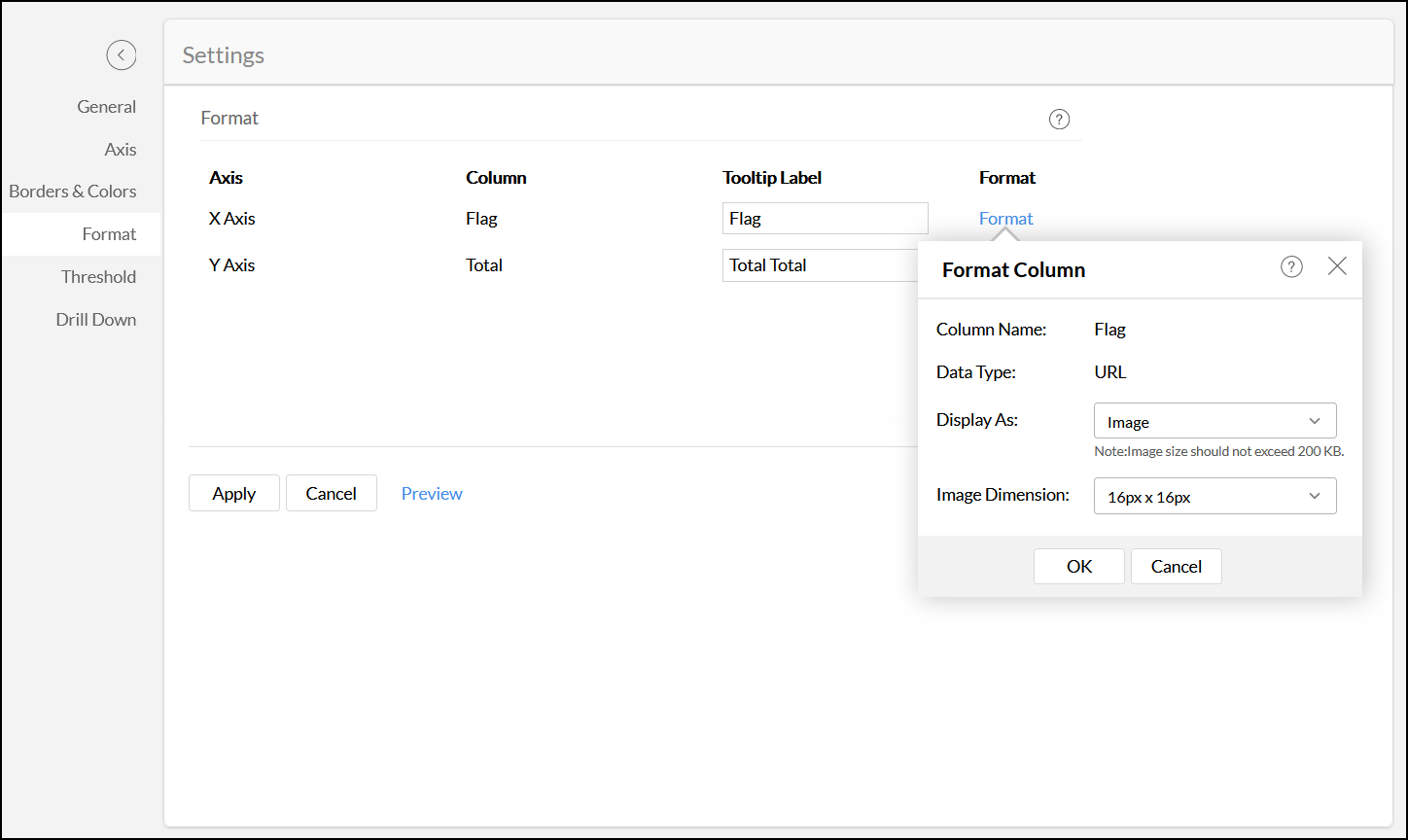Click the Tooltip Label field containing Flag
Screen dimensions: 1408x840
(x=825, y=218)
